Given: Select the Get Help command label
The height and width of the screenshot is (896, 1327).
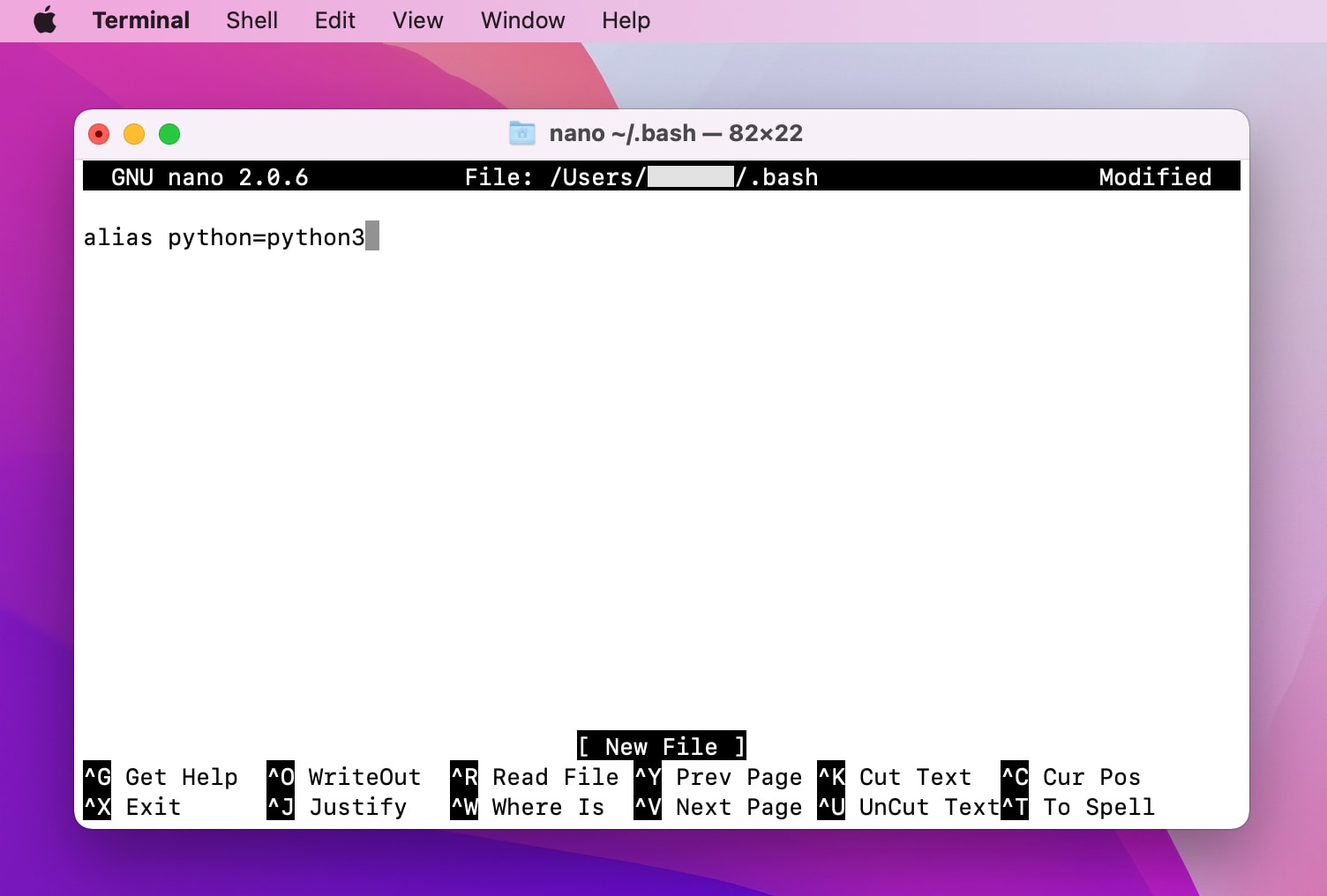Looking at the screenshot, I should point(181,777).
